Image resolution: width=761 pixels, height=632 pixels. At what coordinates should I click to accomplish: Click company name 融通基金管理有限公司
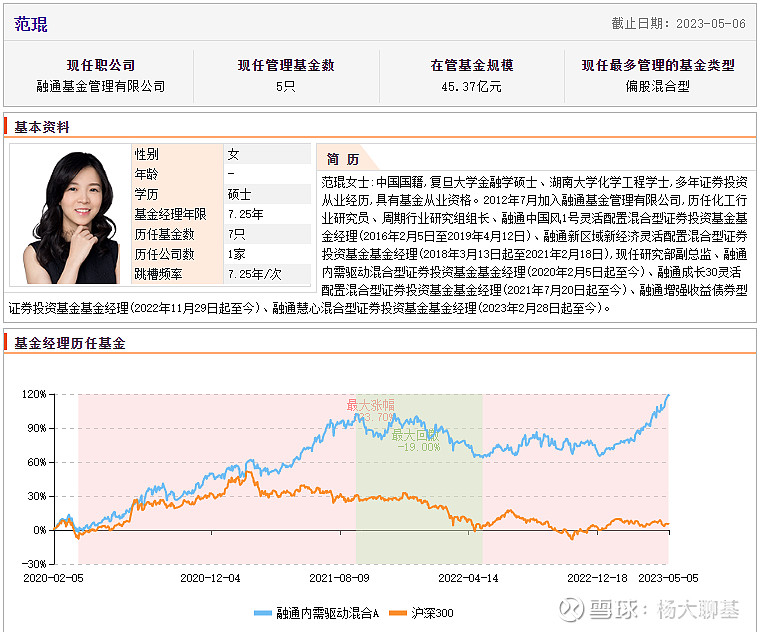[100, 86]
